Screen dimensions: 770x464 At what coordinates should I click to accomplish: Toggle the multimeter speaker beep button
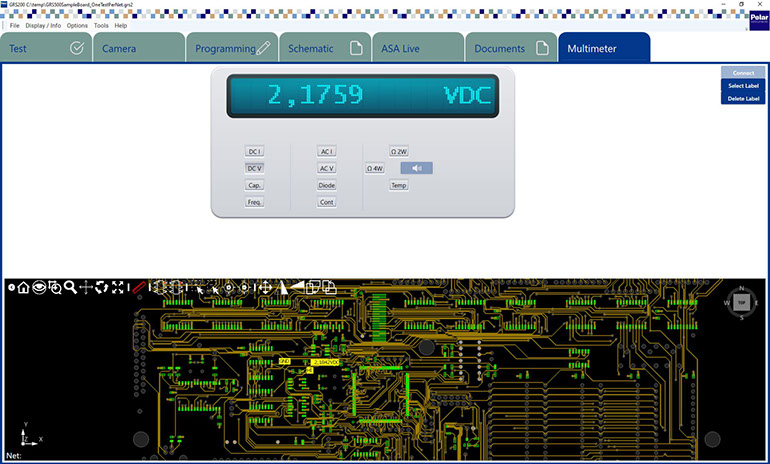coord(417,169)
